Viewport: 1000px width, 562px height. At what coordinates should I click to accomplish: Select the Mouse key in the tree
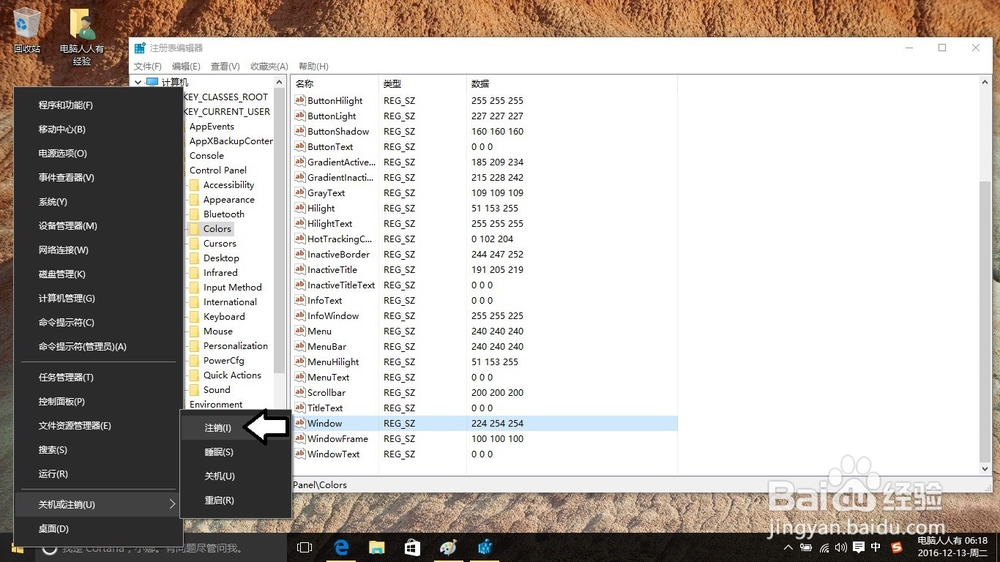(x=218, y=332)
